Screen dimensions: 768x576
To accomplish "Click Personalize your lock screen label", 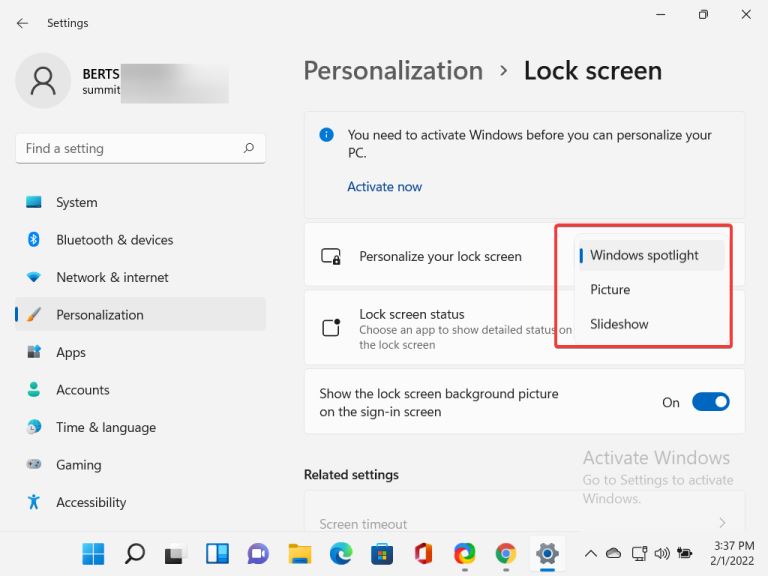I will 440,256.
